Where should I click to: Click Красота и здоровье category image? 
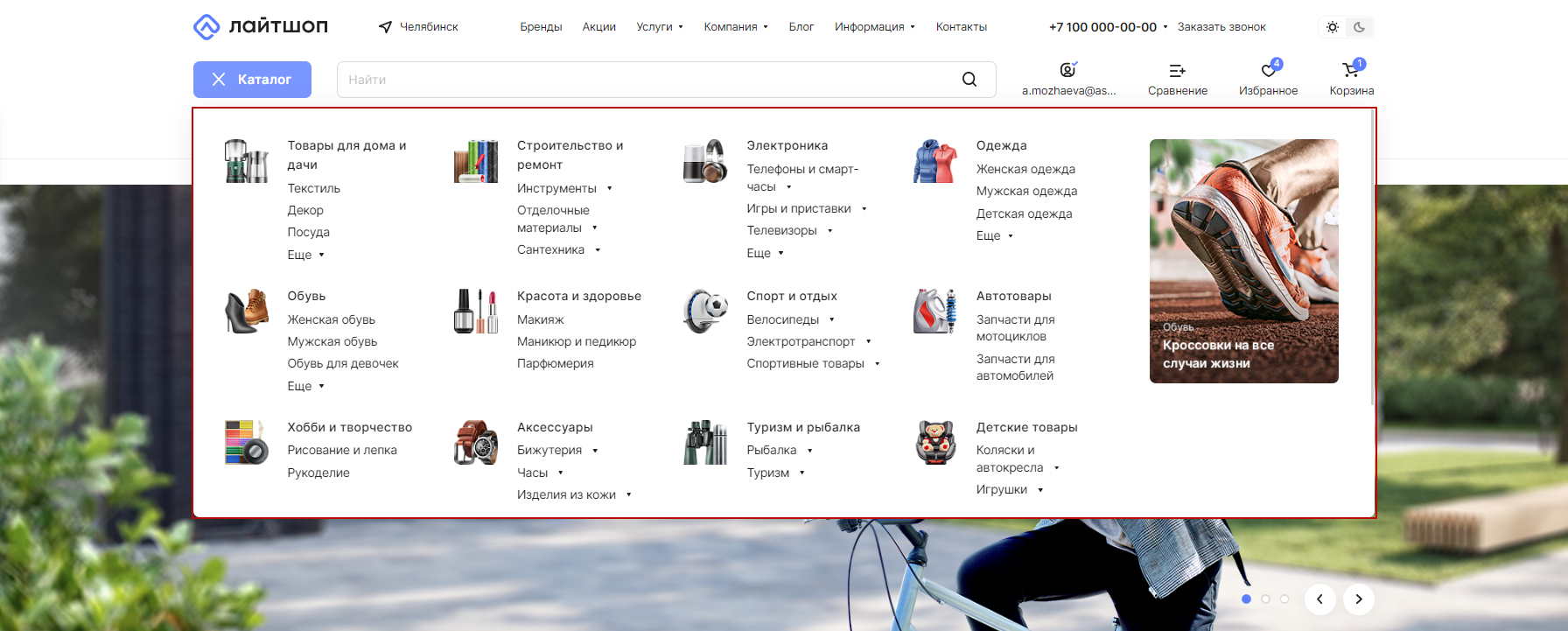(476, 312)
